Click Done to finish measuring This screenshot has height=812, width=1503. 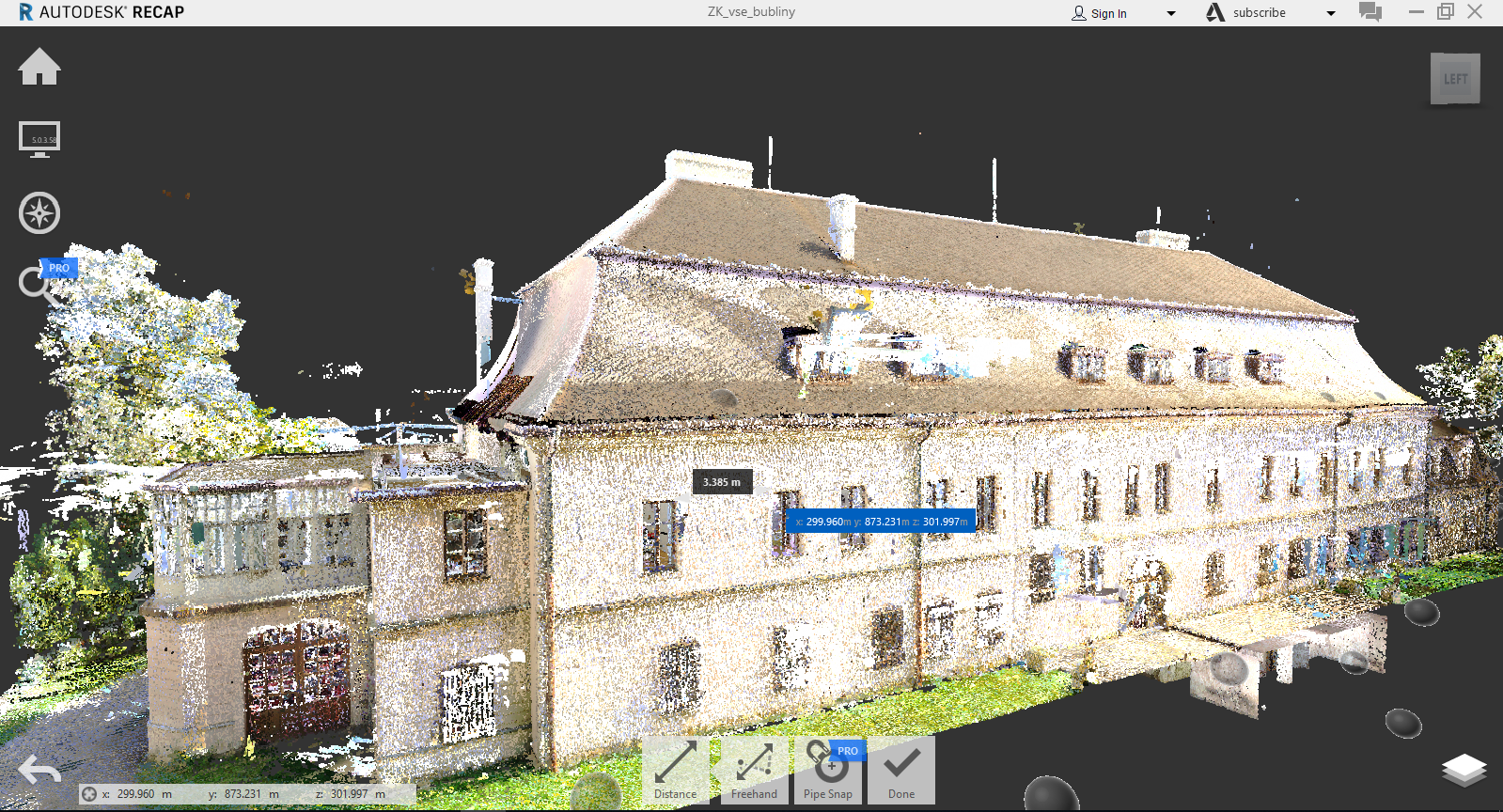pyautogui.click(x=901, y=770)
